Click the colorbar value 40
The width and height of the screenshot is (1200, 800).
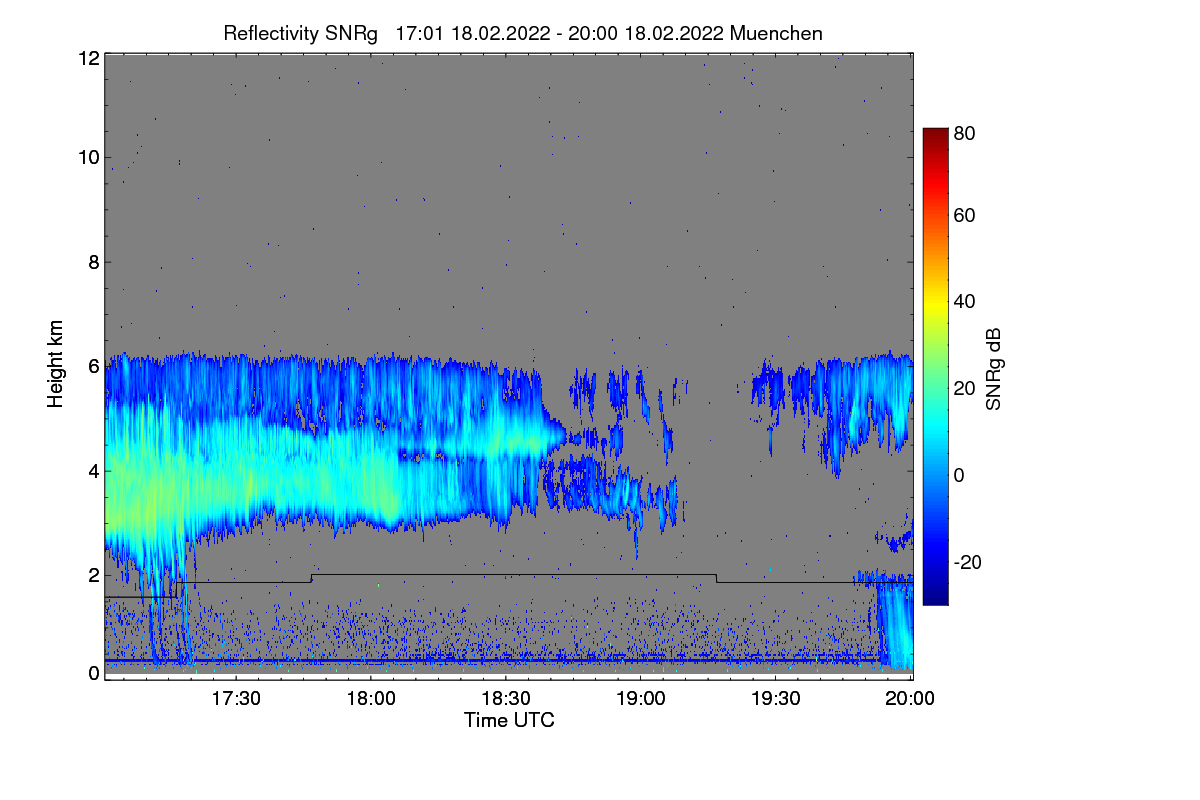point(964,301)
